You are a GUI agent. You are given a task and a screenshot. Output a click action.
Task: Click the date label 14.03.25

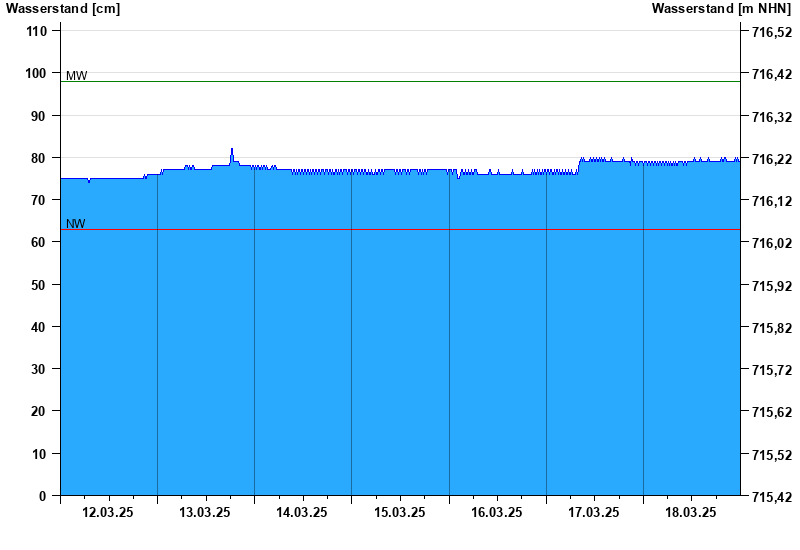coord(302,512)
